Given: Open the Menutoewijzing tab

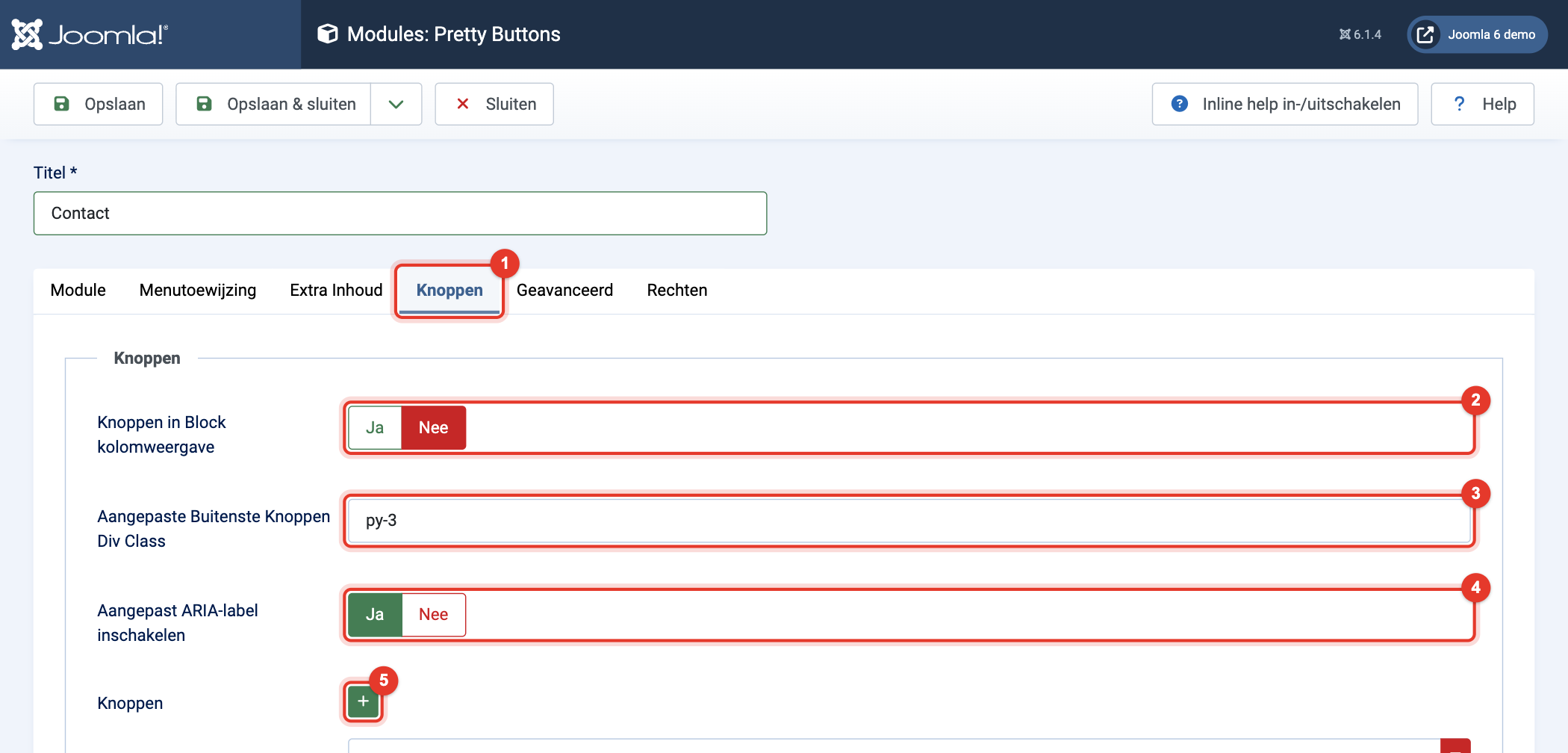Looking at the screenshot, I should (x=198, y=291).
